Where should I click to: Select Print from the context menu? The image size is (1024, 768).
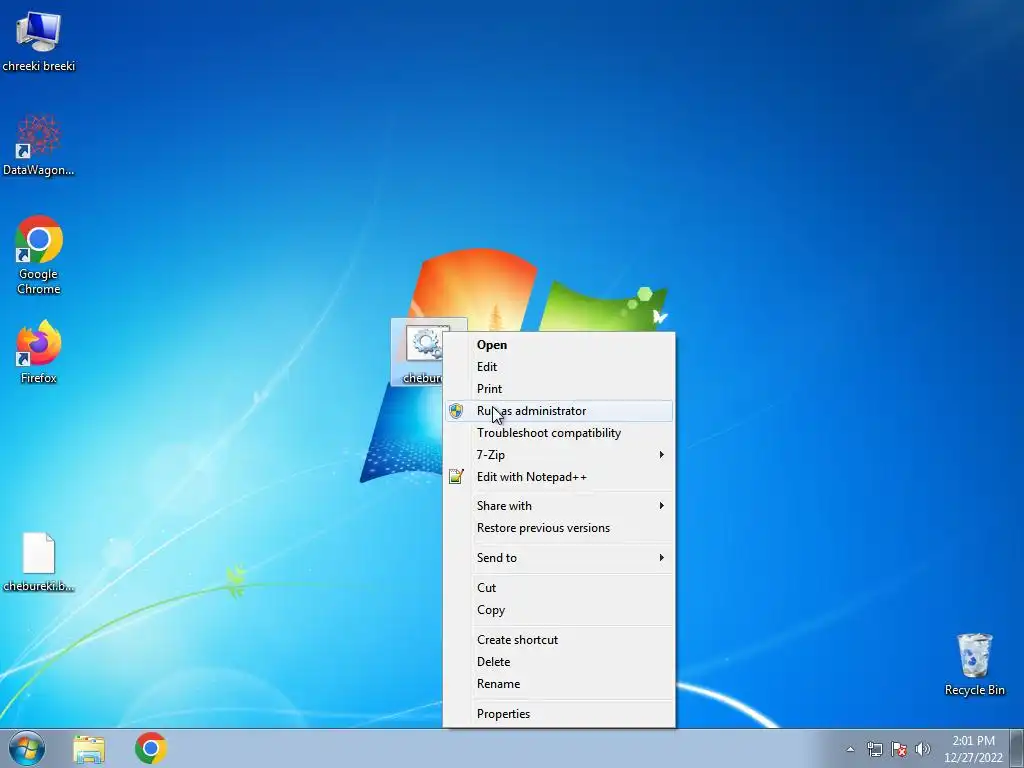[559, 389]
